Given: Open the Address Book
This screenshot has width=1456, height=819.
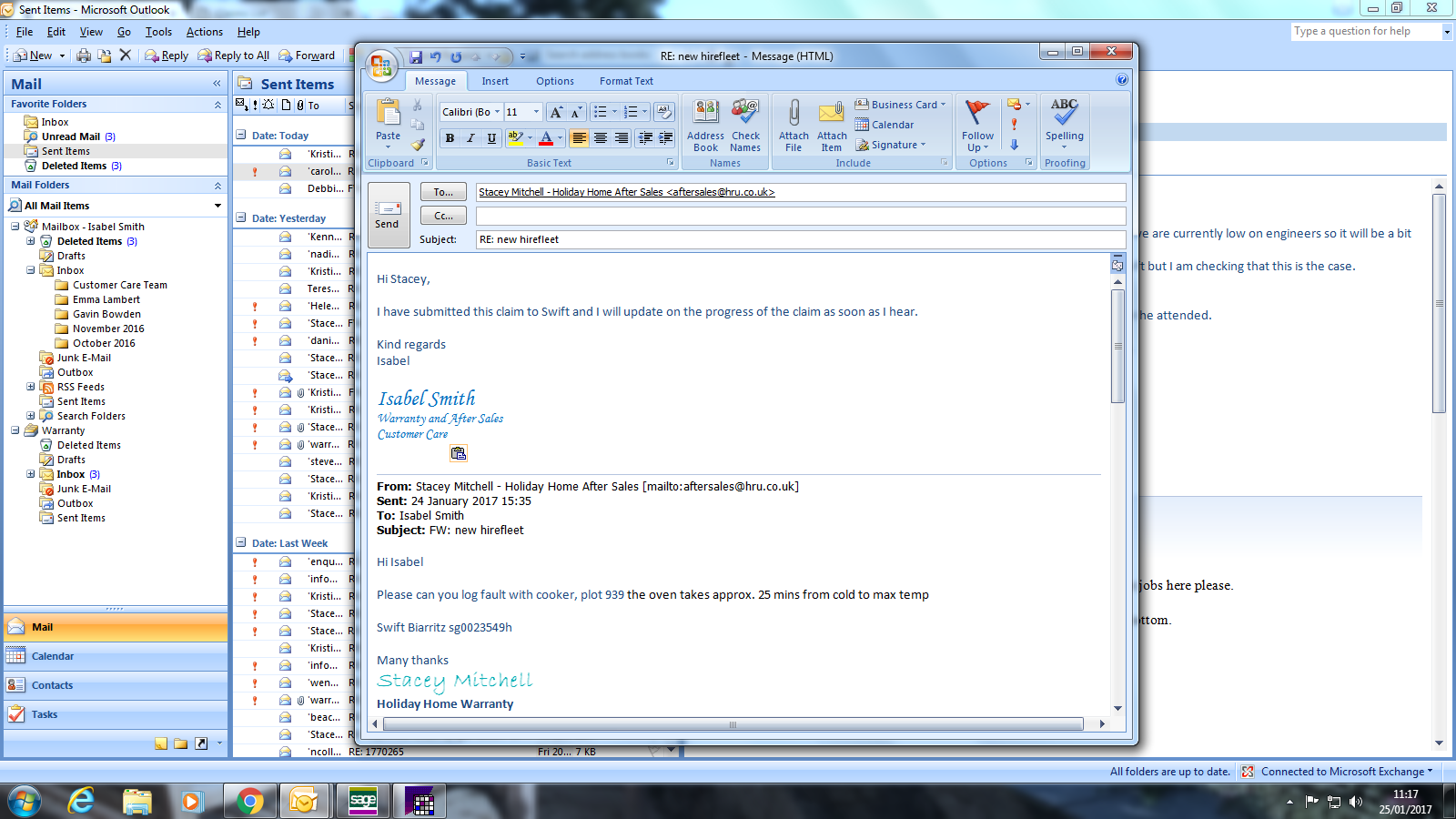Looking at the screenshot, I should coord(706,126).
